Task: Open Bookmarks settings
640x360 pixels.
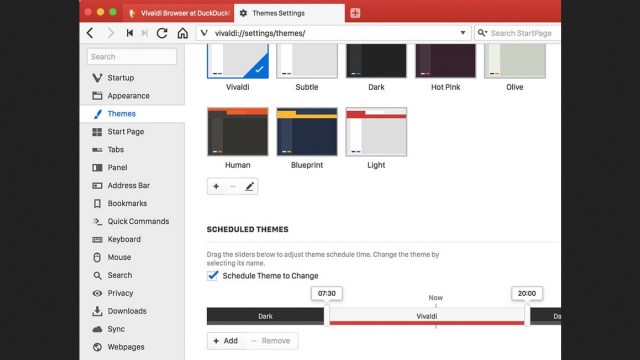Action: coord(132,203)
